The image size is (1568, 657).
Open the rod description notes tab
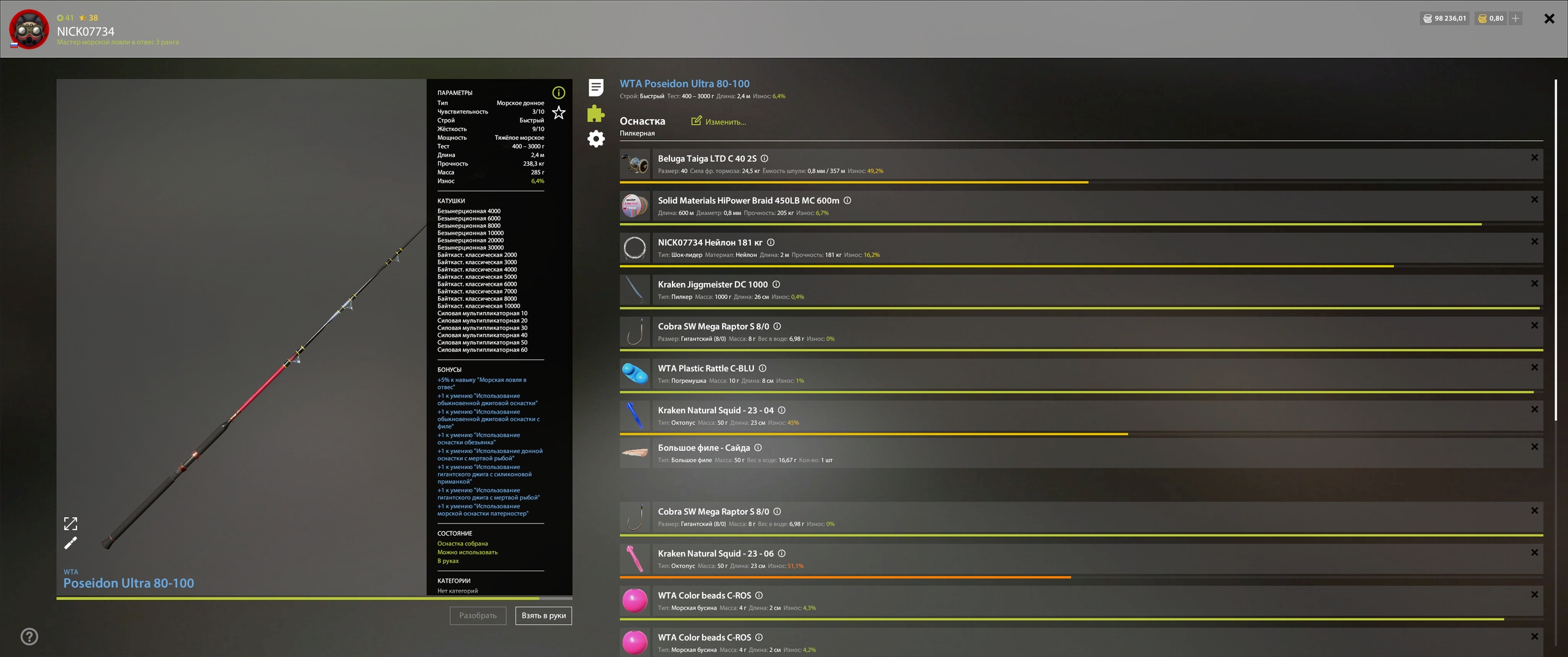click(596, 88)
